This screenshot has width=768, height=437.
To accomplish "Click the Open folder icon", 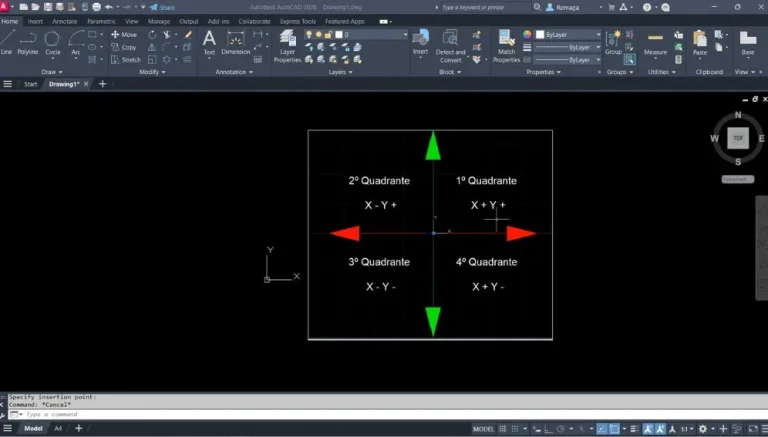I will click(36, 7).
